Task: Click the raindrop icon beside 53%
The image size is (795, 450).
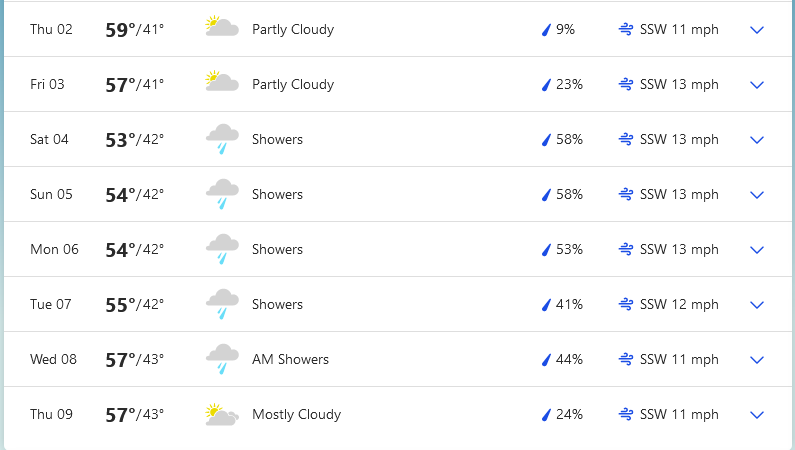Action: tap(546, 250)
